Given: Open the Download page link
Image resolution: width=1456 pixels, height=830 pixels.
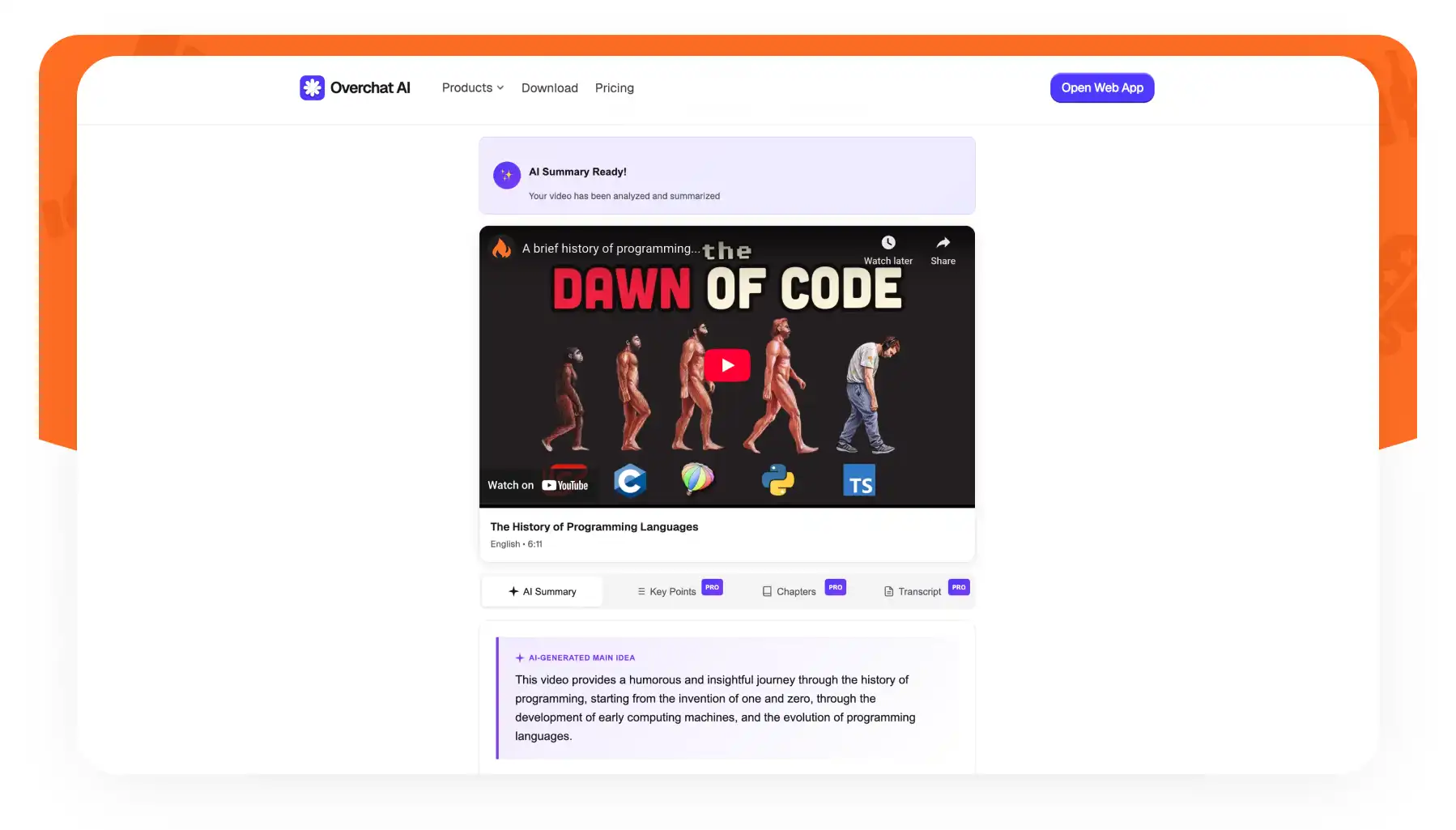Looking at the screenshot, I should [550, 87].
